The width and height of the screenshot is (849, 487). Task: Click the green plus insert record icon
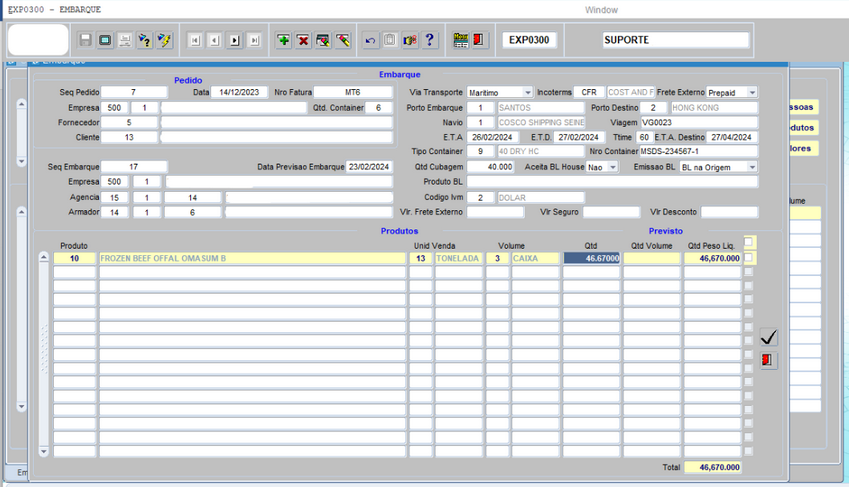coord(284,40)
